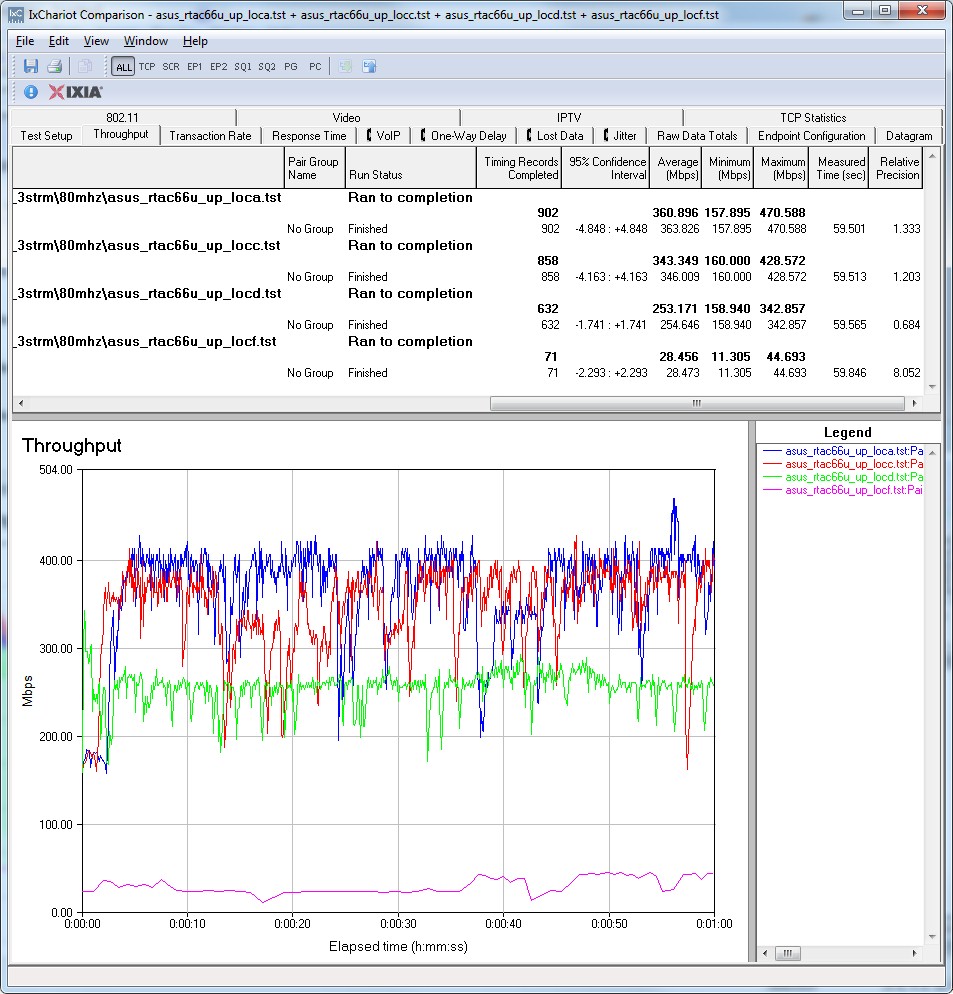This screenshot has height=994, width=953.
Task: Click the green export icon in toolbar
Action: point(346,66)
